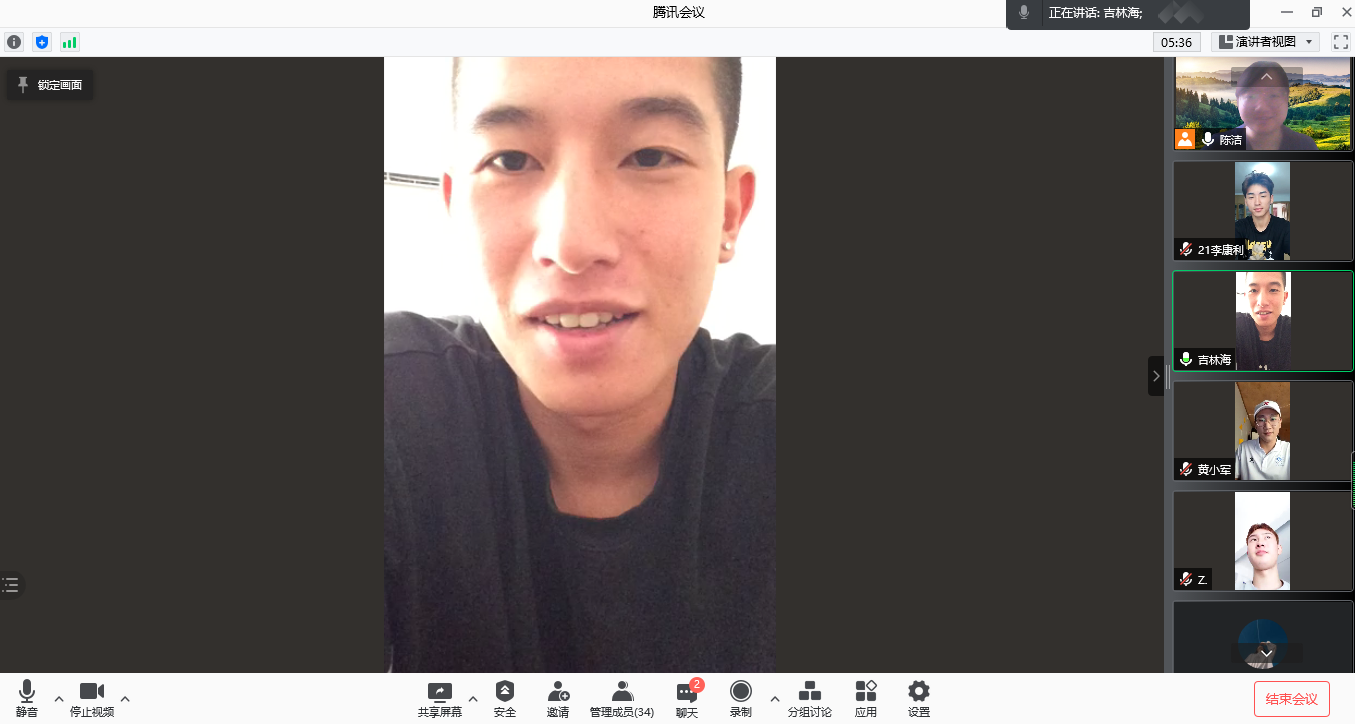Select 黄小军's video thumbnail
Viewport: 1355px width, 724px height.
[x=1262, y=431]
